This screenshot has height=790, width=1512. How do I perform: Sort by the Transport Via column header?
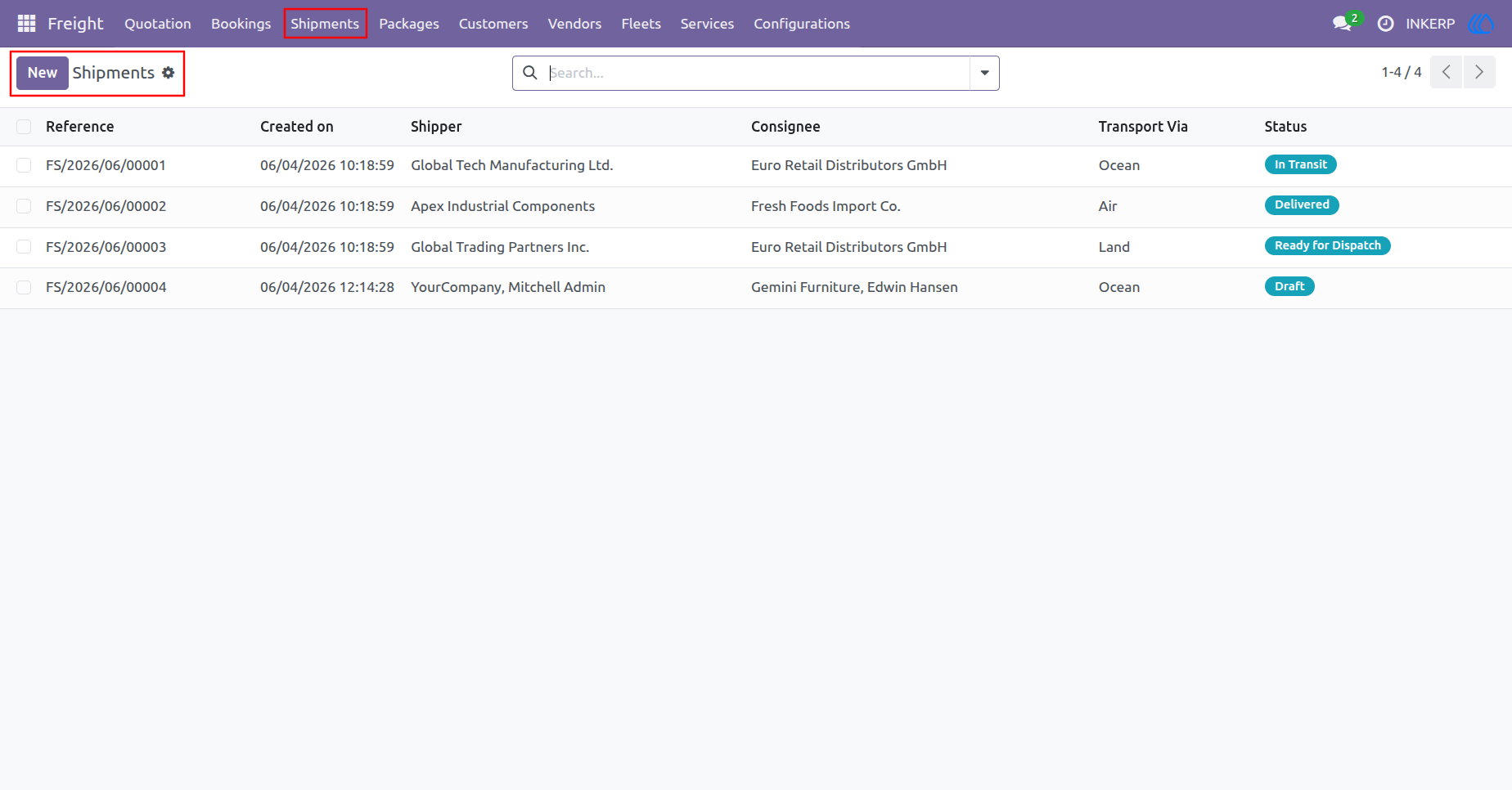(x=1143, y=127)
